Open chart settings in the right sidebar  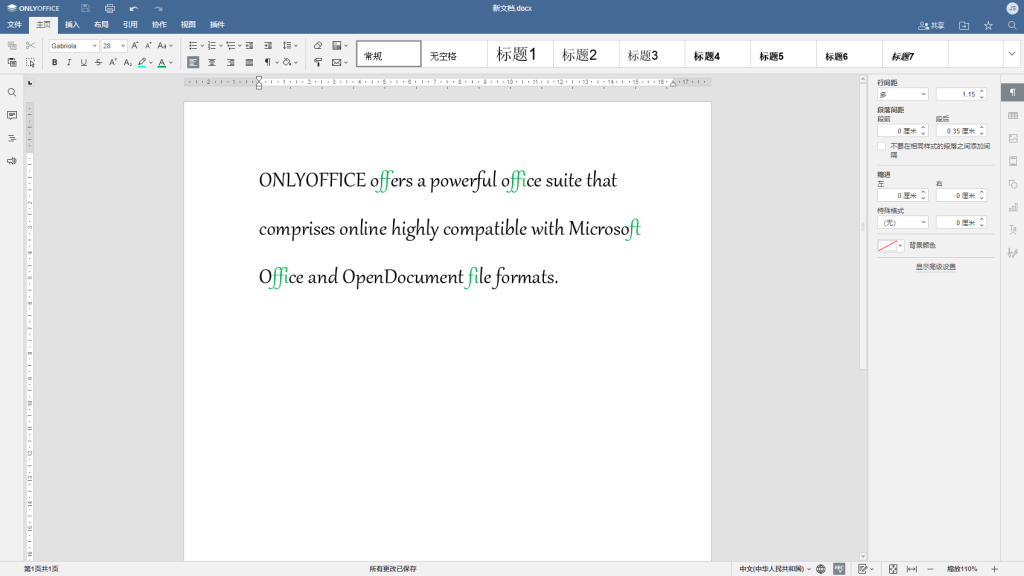pyautogui.click(x=1013, y=208)
